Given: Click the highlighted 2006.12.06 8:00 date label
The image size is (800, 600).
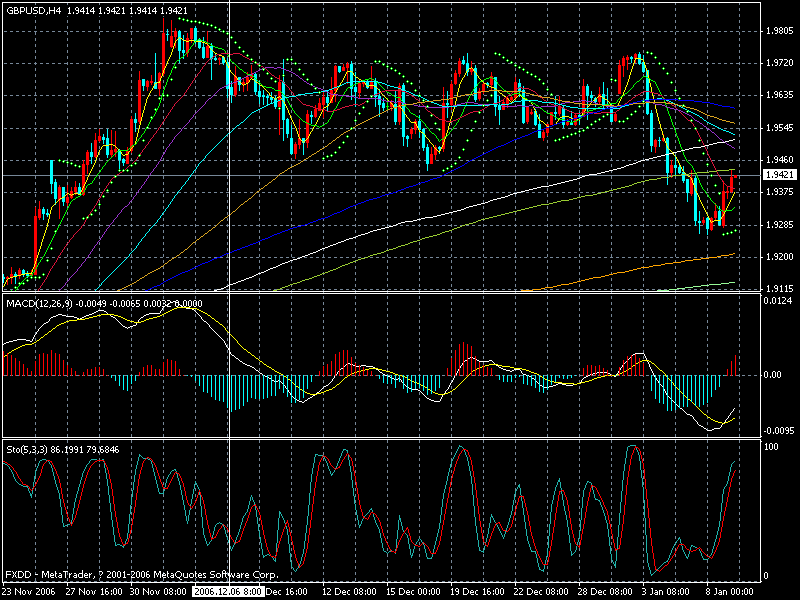Looking at the screenshot, I should [x=229, y=592].
